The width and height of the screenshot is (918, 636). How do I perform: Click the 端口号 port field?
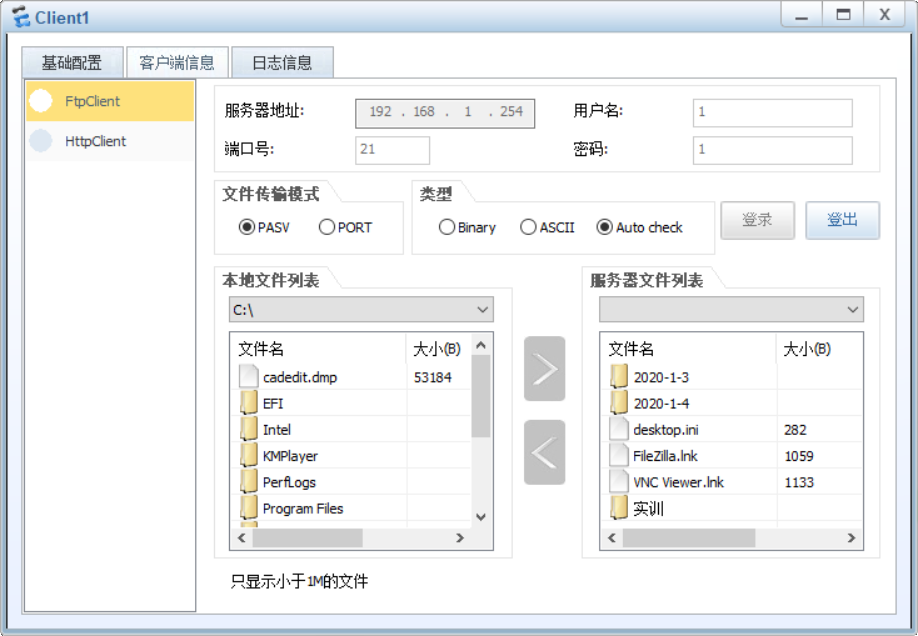coord(392,150)
